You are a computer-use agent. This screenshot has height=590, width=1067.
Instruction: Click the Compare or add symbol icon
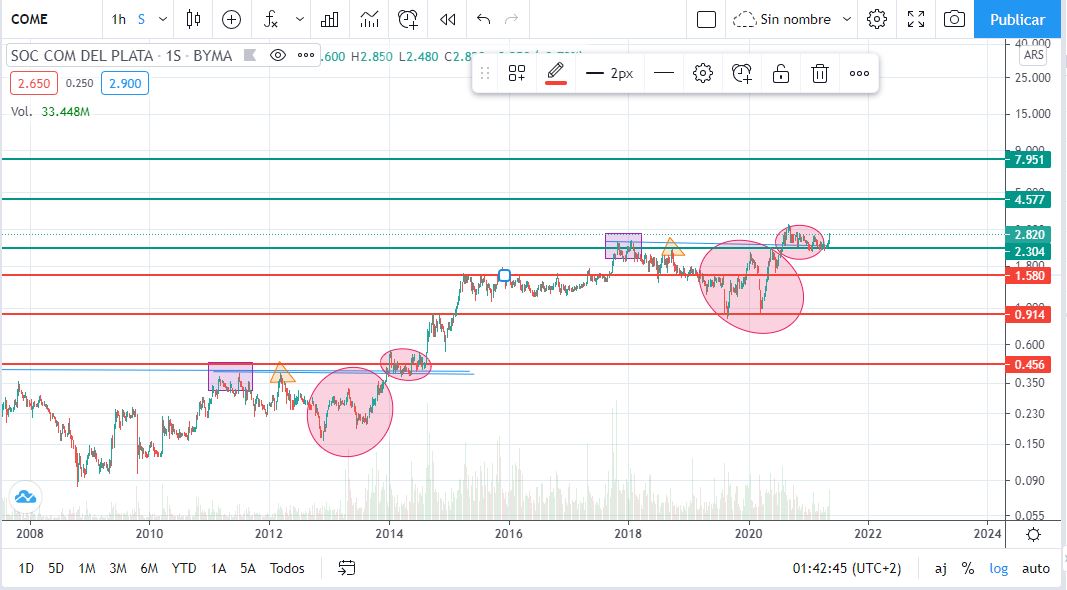(231, 19)
